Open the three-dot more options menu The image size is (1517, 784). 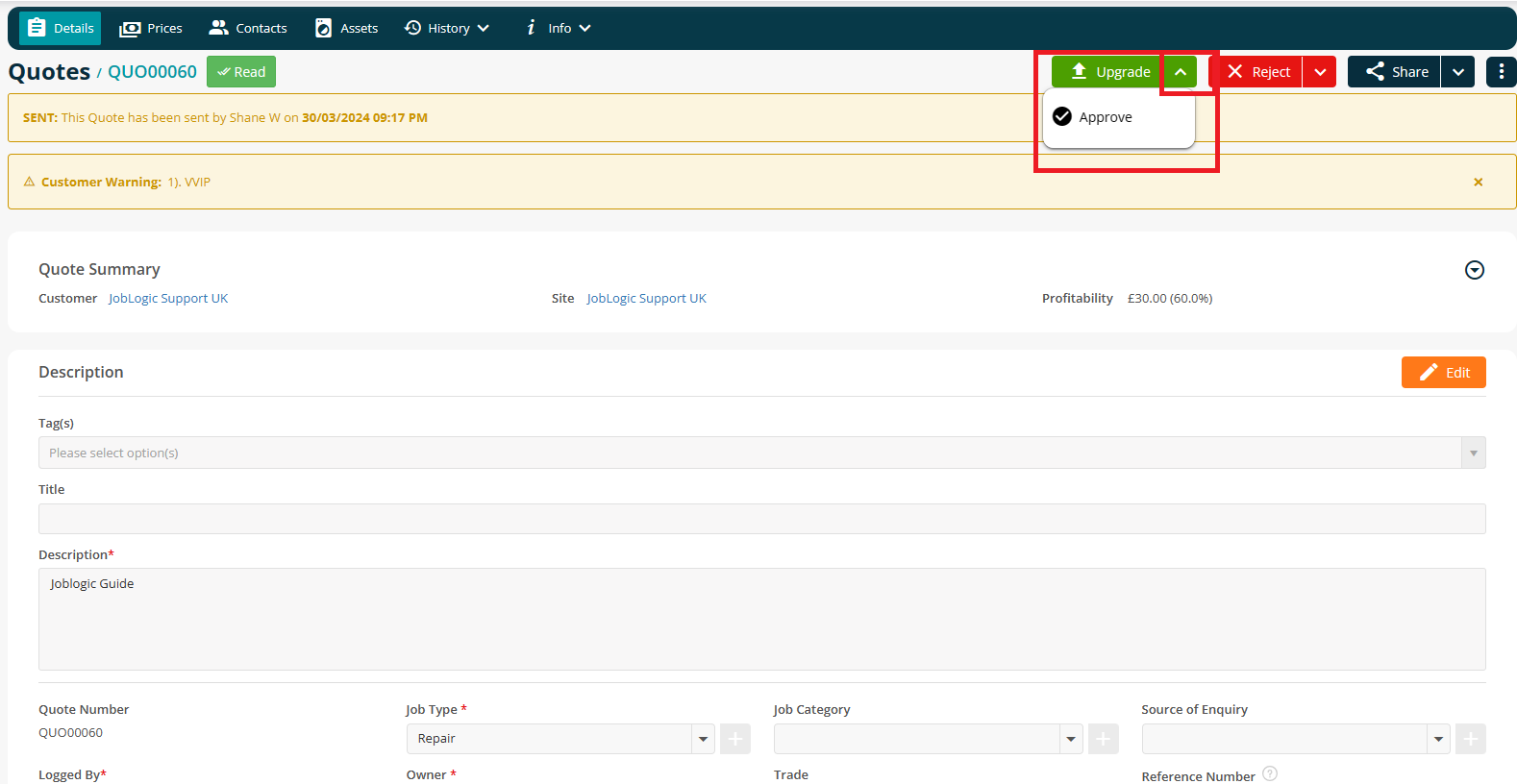(x=1502, y=72)
